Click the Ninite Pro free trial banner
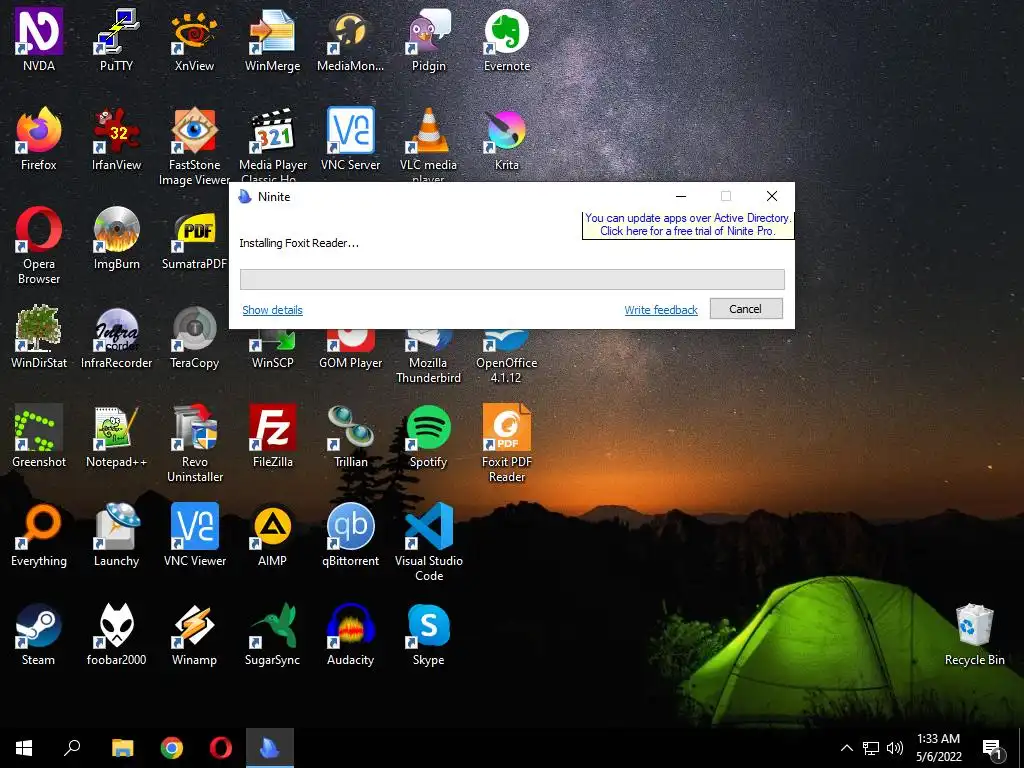This screenshot has height=768, width=1024. (x=688, y=225)
